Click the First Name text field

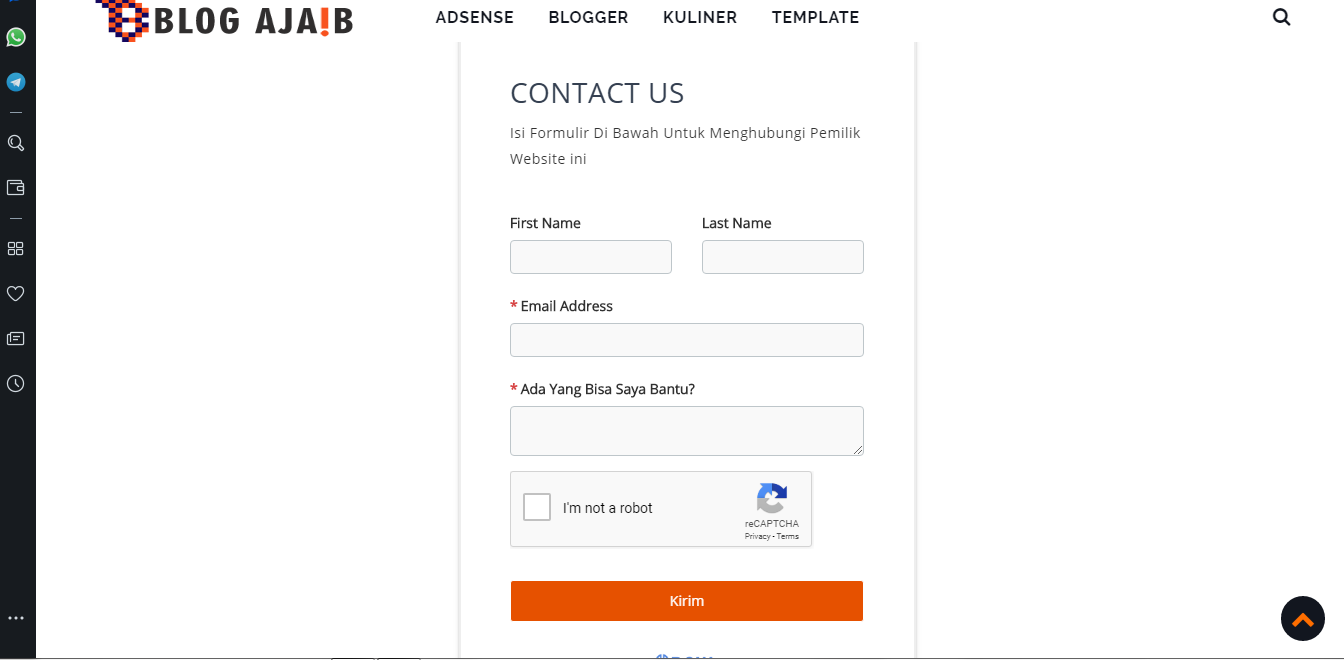(590, 257)
